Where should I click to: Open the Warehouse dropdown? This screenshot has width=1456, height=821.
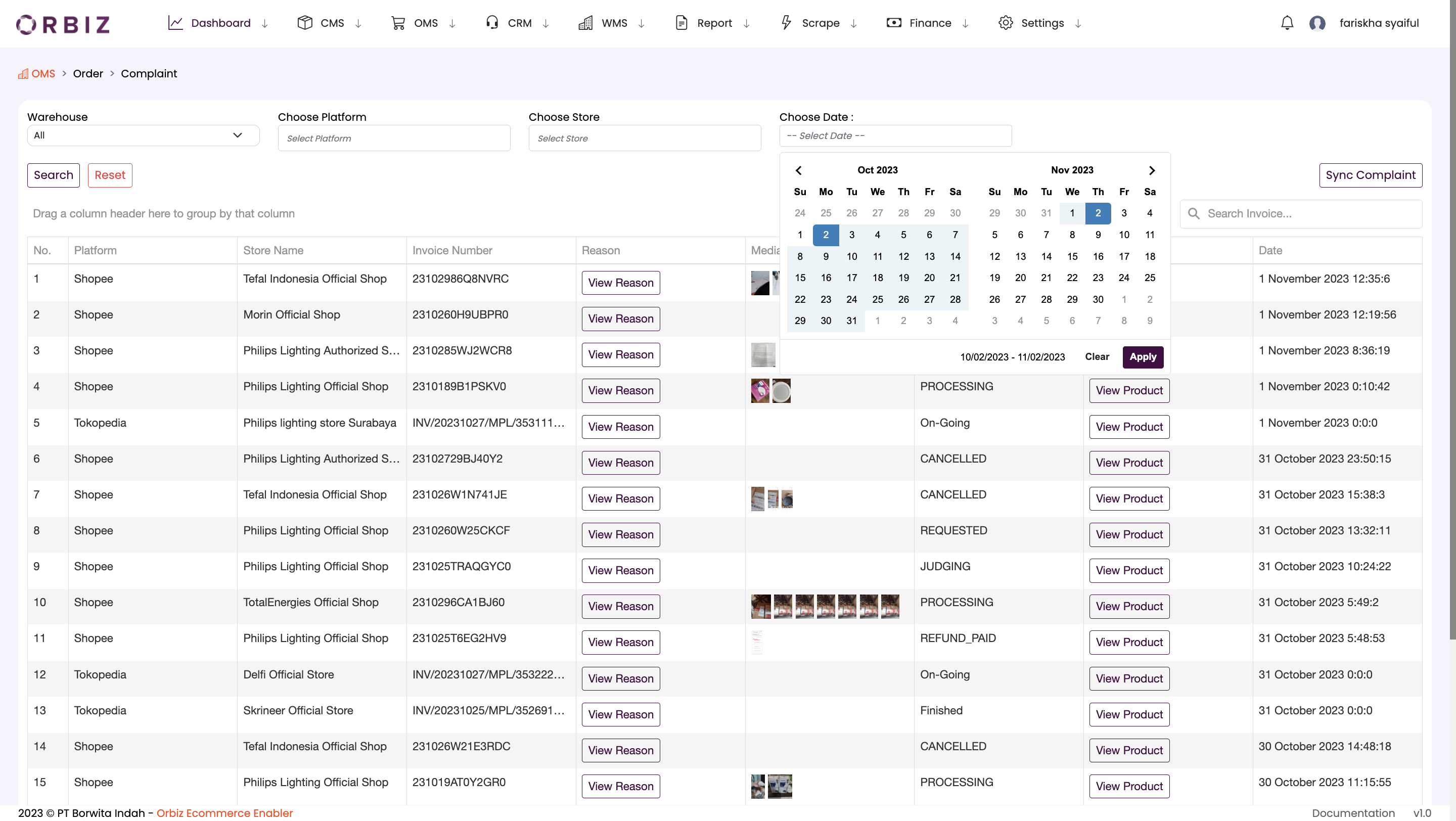click(x=143, y=135)
